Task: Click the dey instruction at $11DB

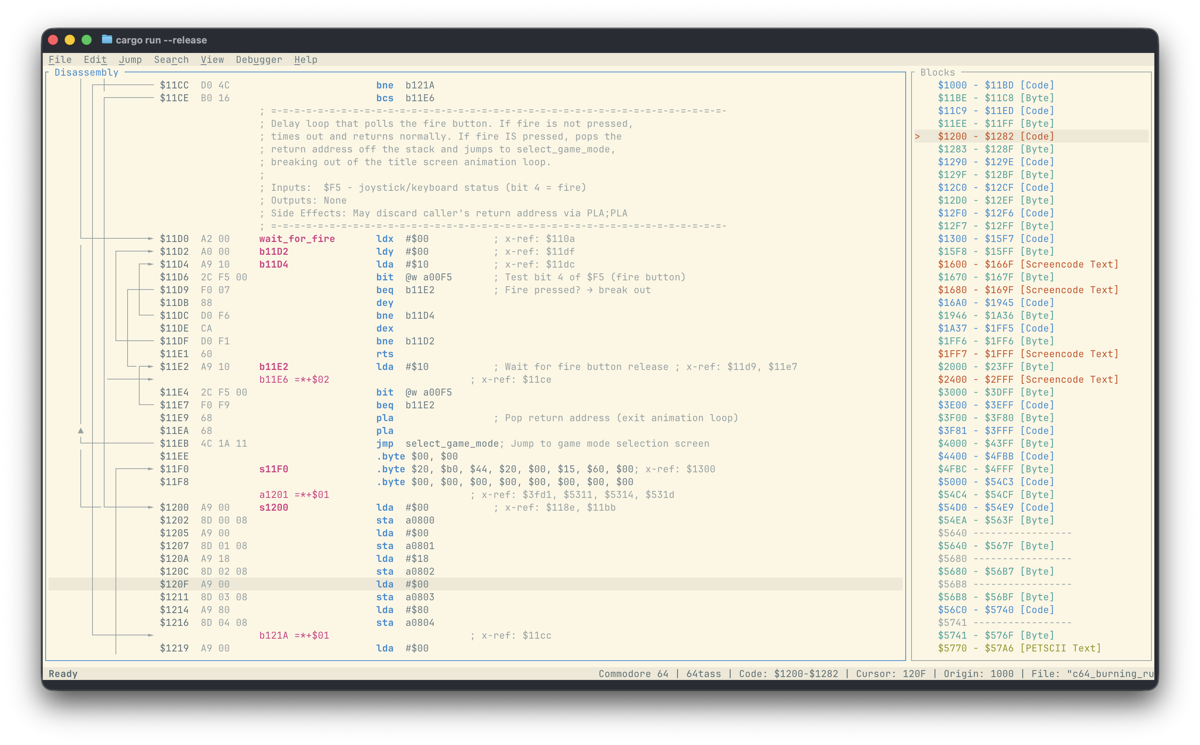Action: pos(385,303)
